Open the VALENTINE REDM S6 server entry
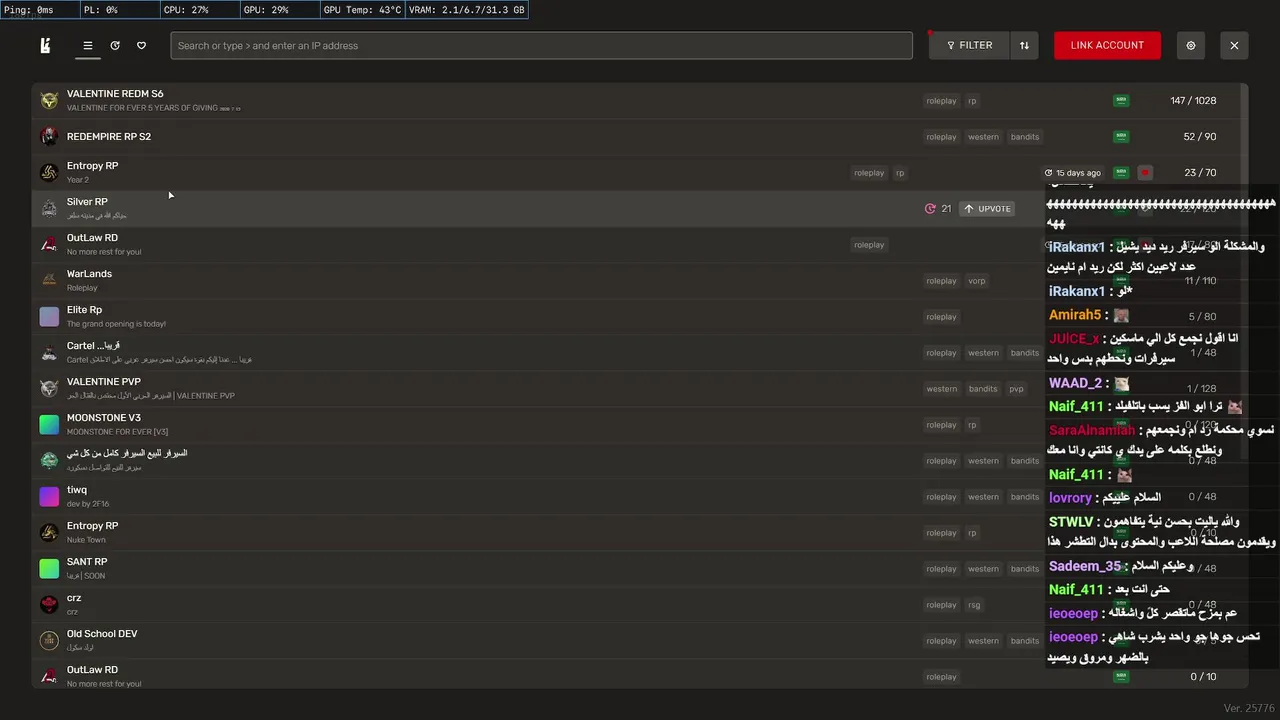1280x720 pixels. tap(635, 100)
